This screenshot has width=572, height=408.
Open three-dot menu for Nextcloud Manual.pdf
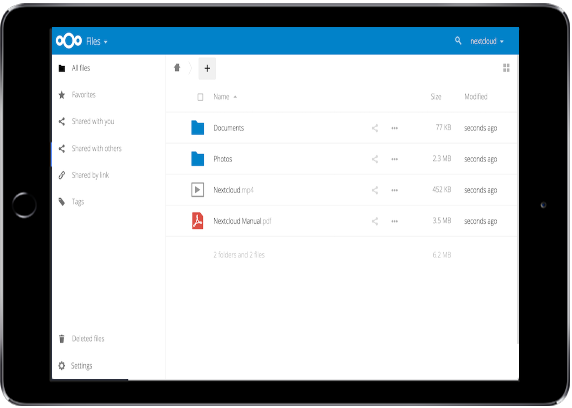[x=394, y=221]
